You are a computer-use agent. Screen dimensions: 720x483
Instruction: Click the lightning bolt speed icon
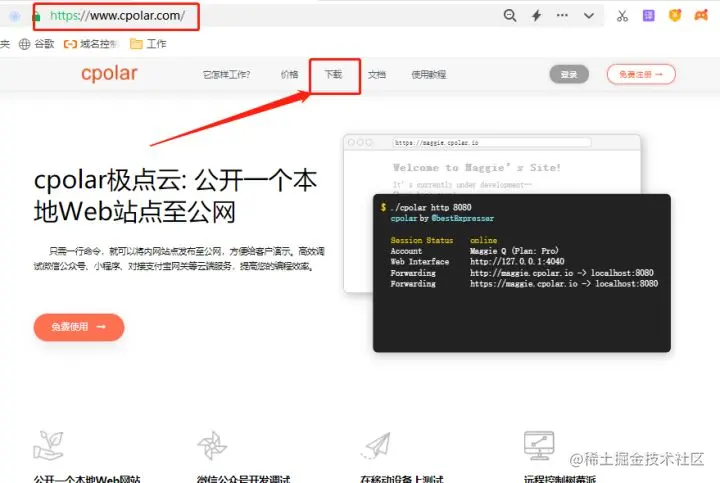click(536, 16)
